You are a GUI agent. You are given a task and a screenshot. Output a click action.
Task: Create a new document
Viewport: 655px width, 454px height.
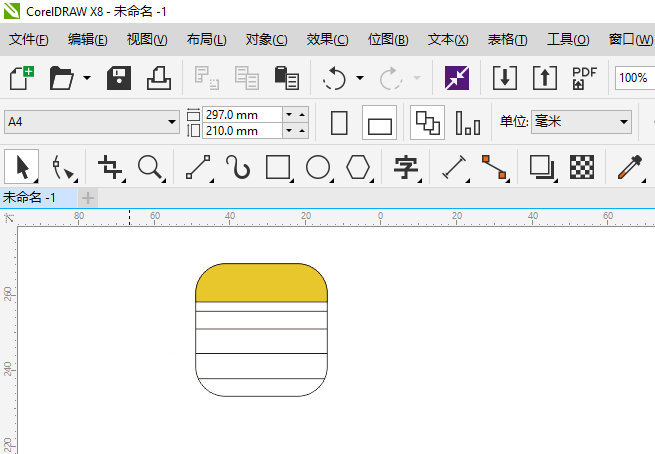pyautogui.click(x=22, y=78)
